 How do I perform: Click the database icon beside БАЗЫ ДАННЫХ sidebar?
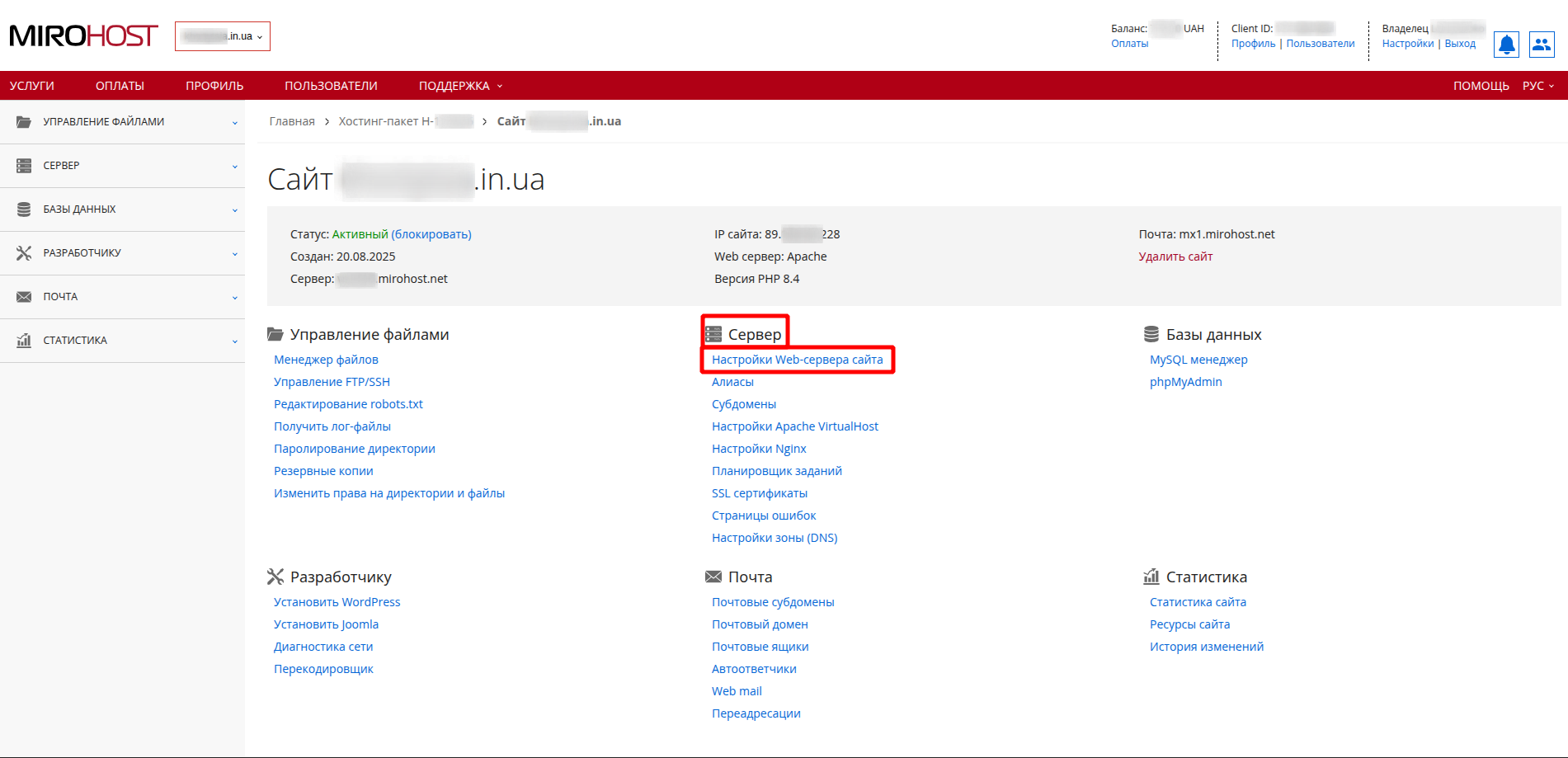tap(24, 210)
